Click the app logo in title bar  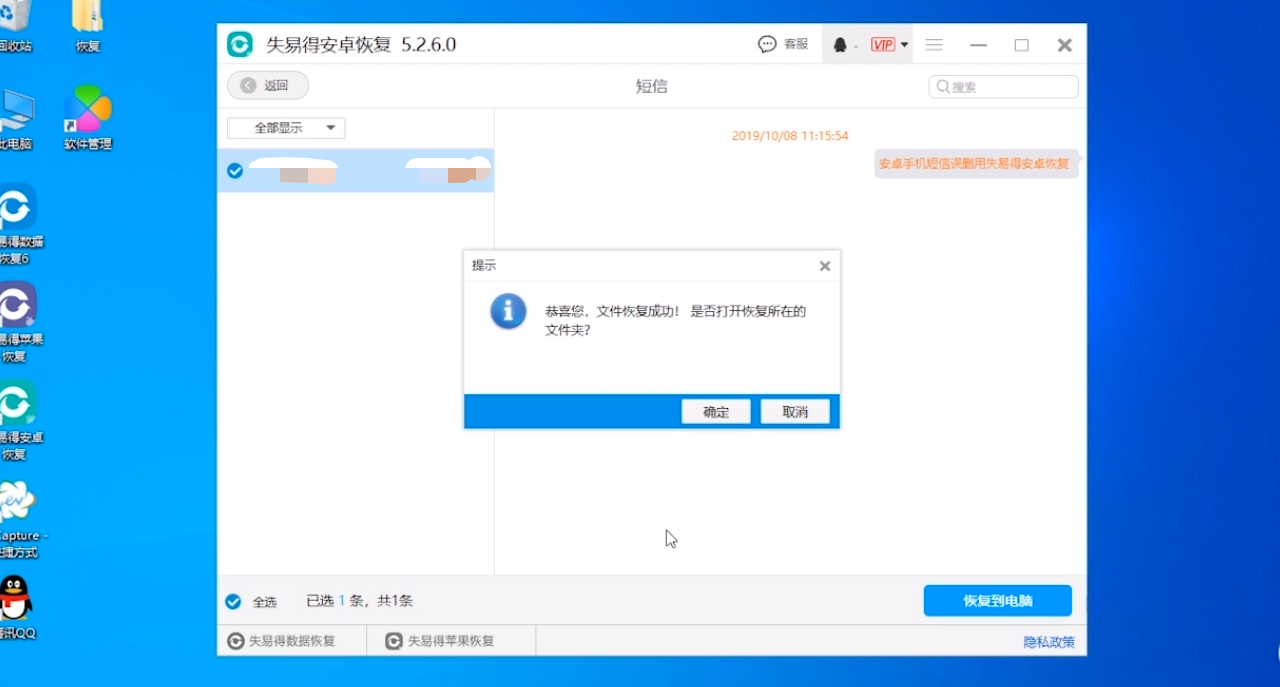(240, 45)
